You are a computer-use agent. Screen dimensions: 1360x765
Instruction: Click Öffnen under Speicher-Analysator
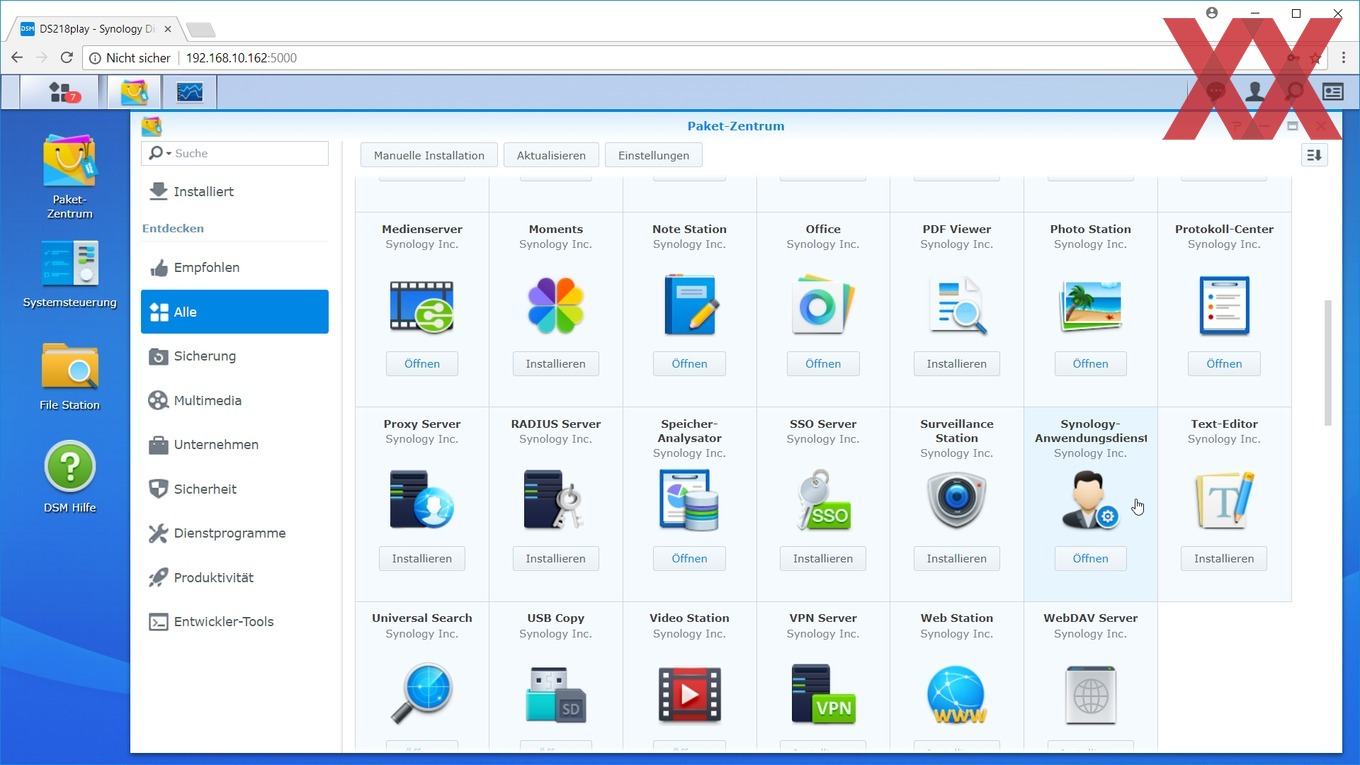[690, 558]
